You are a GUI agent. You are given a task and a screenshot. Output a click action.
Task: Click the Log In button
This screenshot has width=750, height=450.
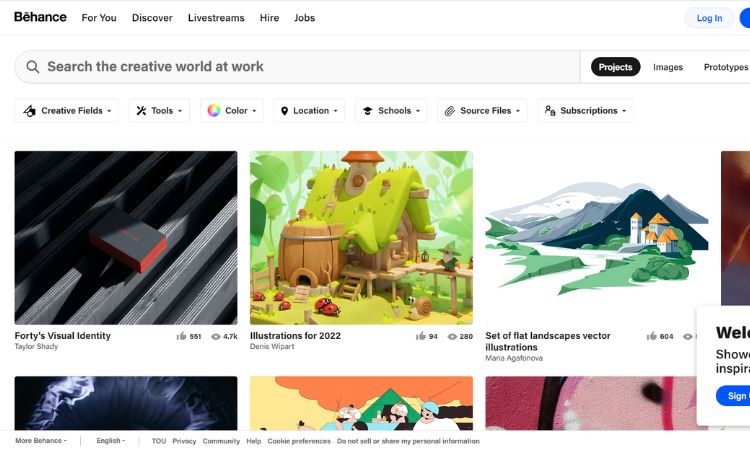[709, 18]
